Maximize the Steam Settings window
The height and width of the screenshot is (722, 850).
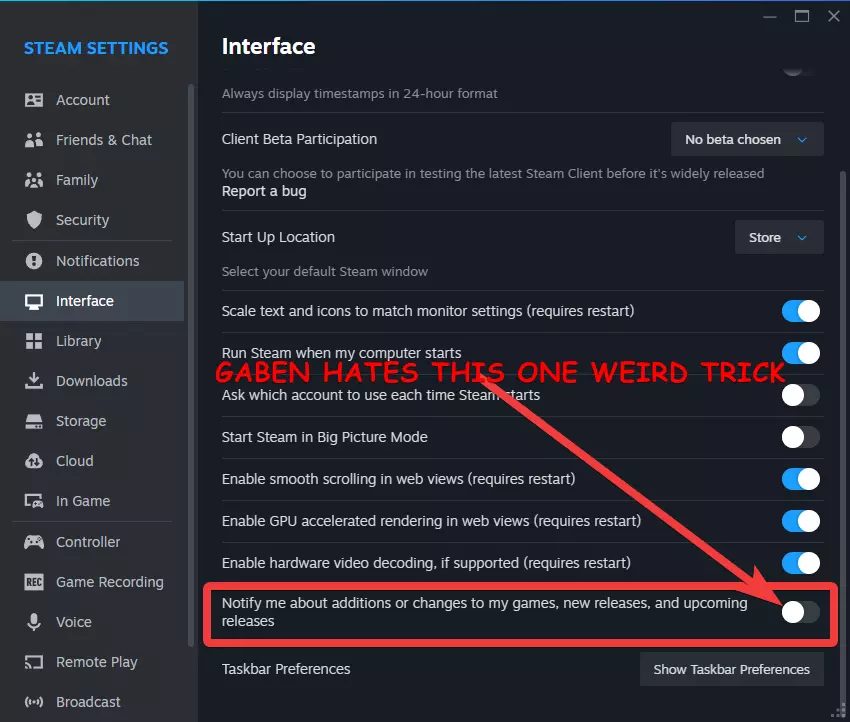tap(802, 16)
